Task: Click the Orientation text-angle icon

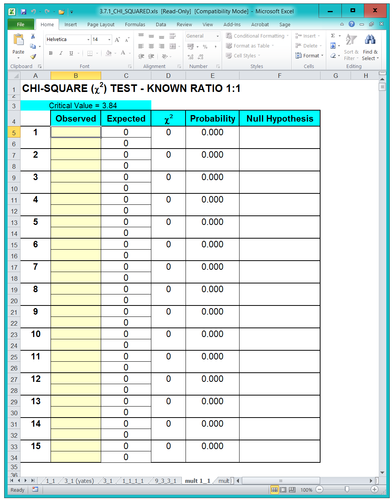Action: click(x=164, y=56)
